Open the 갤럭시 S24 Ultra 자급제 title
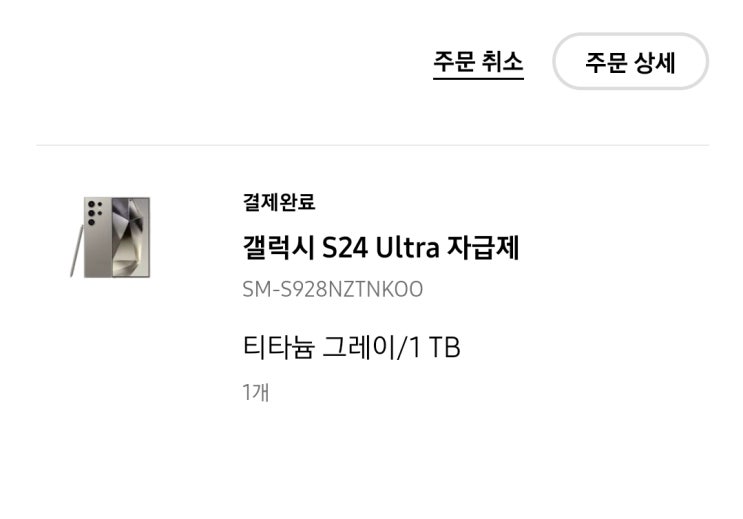743x519 pixels. click(x=381, y=247)
